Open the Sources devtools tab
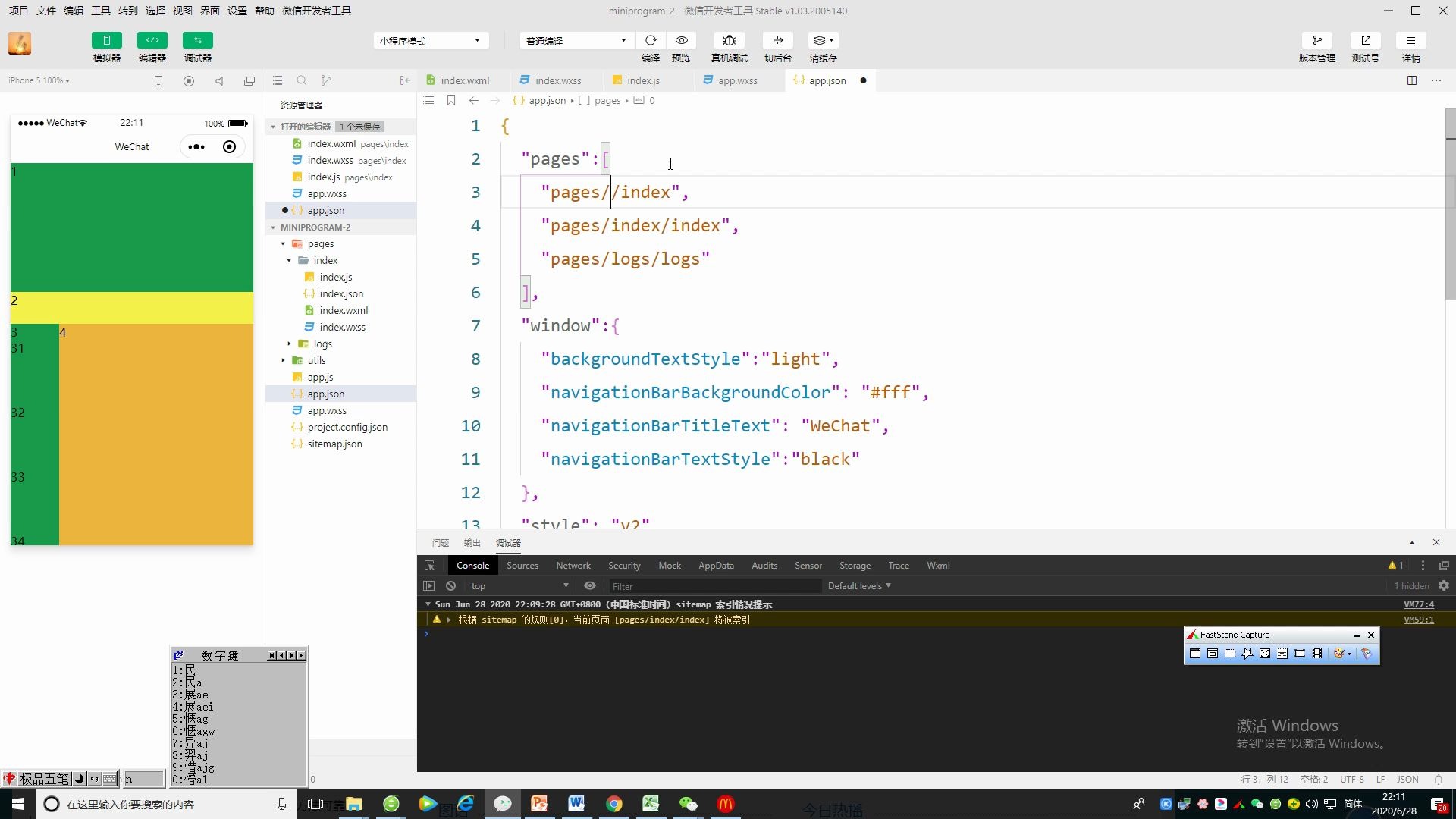Screen dimensions: 1456x819 [522, 566]
